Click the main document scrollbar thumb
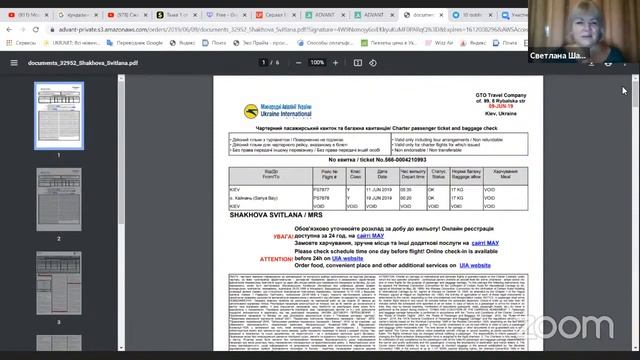Image resolution: width=640 pixels, height=360 pixels. 635,94
